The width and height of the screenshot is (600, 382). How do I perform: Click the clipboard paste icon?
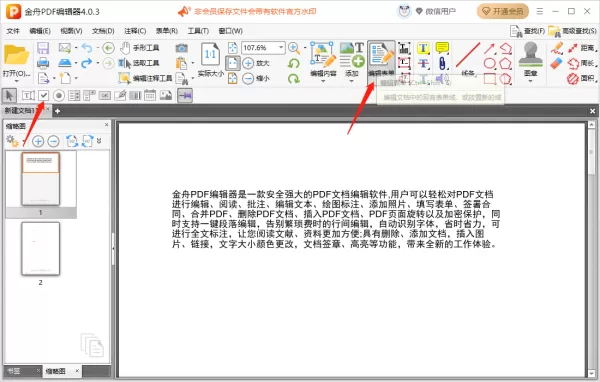(181, 63)
